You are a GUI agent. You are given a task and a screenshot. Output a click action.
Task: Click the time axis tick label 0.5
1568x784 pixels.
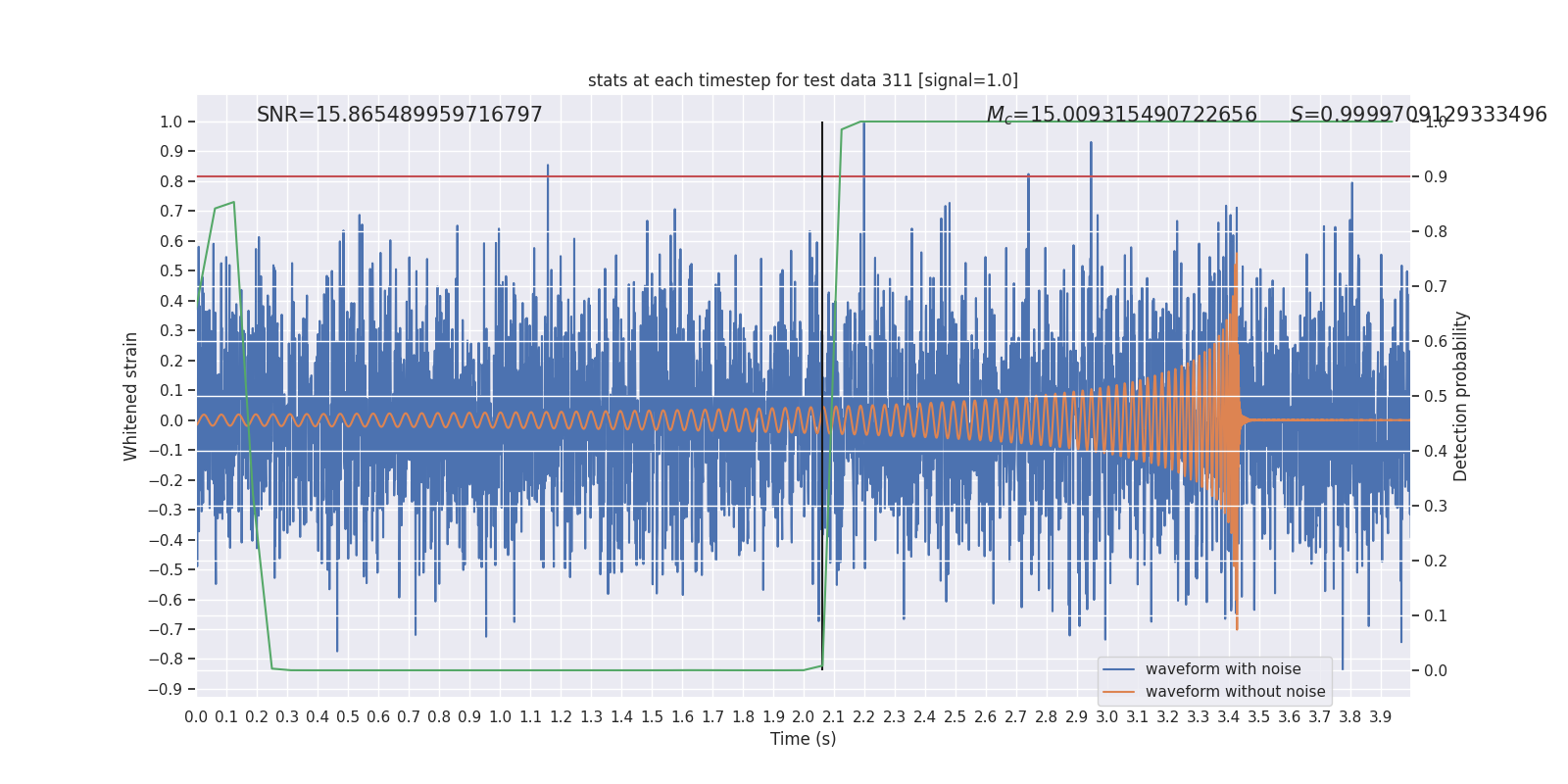tap(348, 717)
